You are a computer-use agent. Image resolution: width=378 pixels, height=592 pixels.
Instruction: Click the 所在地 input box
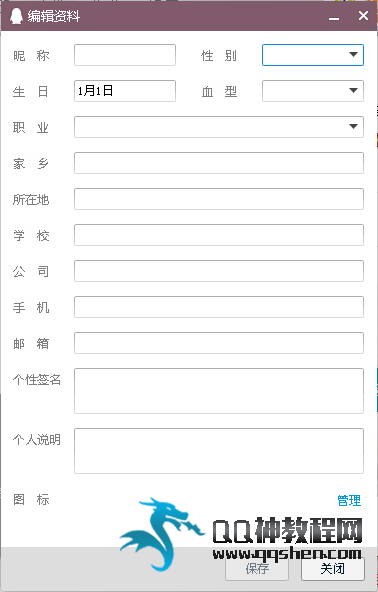[x=219, y=199]
